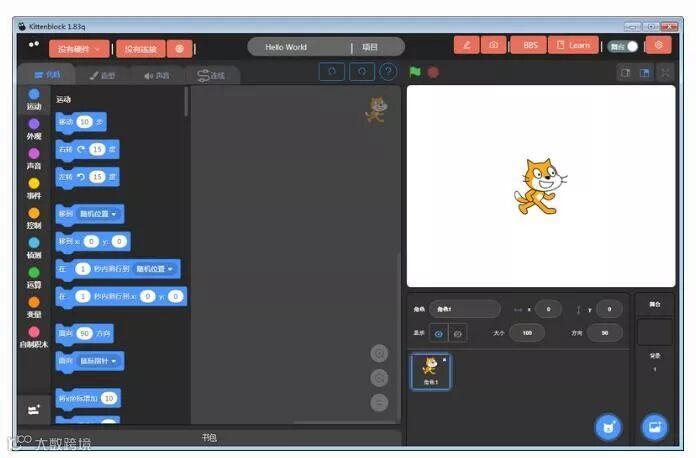Click 10 value in change x block
This screenshot has height=458, width=696.
tap(109, 398)
